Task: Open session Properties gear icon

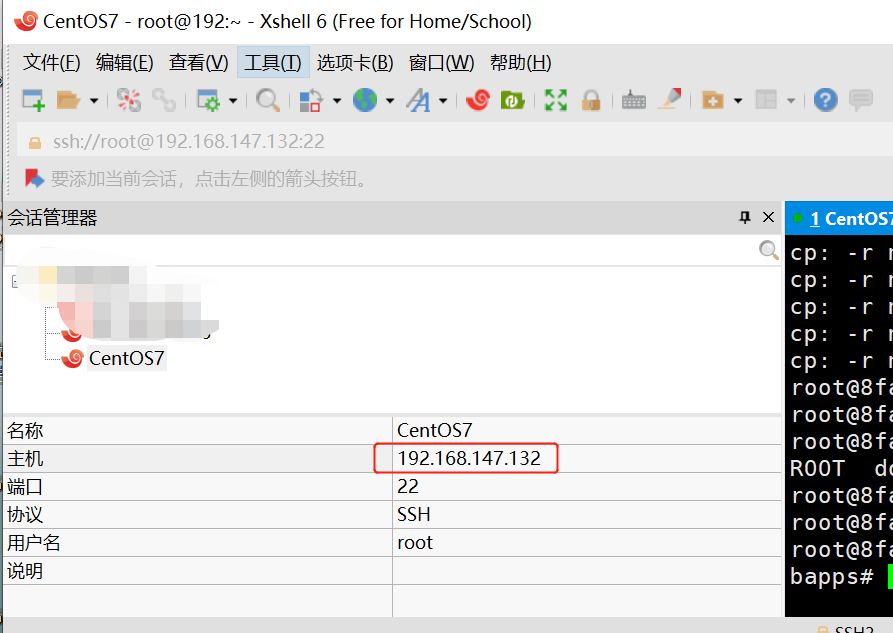Action: [208, 100]
